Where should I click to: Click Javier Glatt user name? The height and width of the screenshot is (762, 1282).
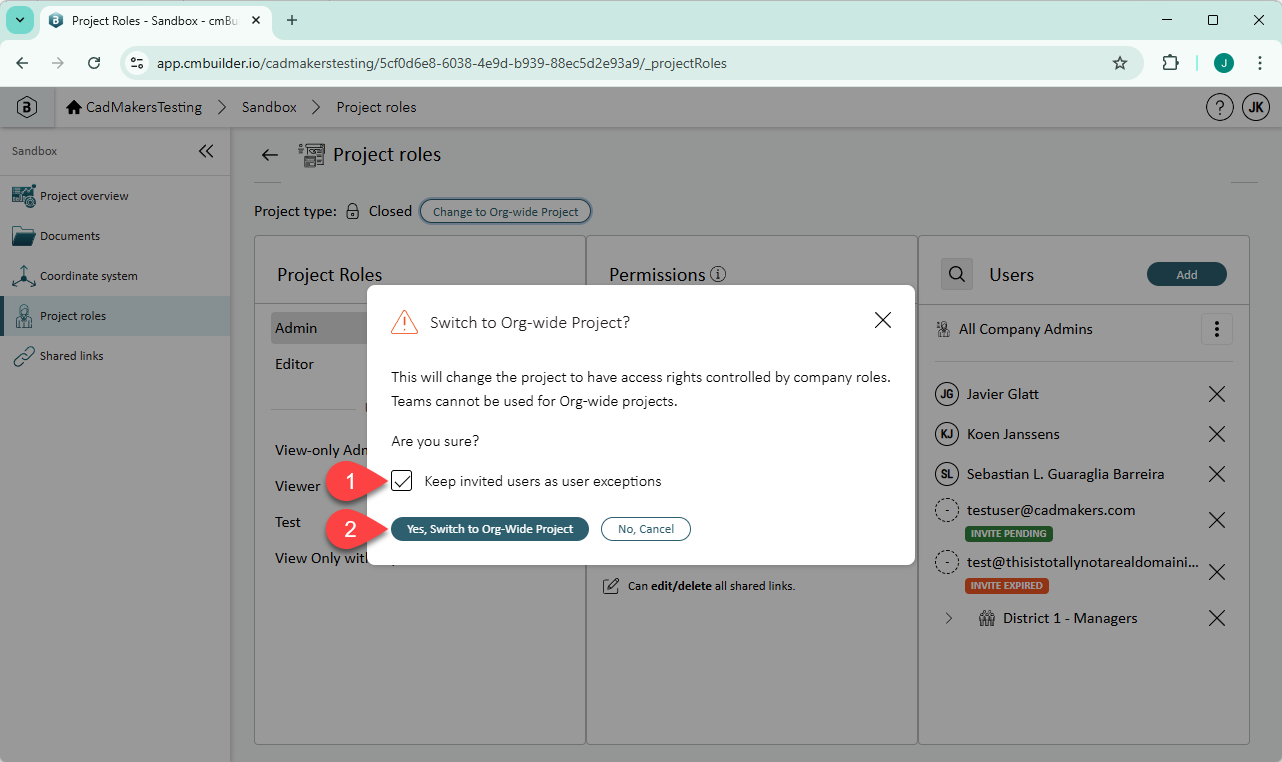pyautogui.click(x=1002, y=394)
